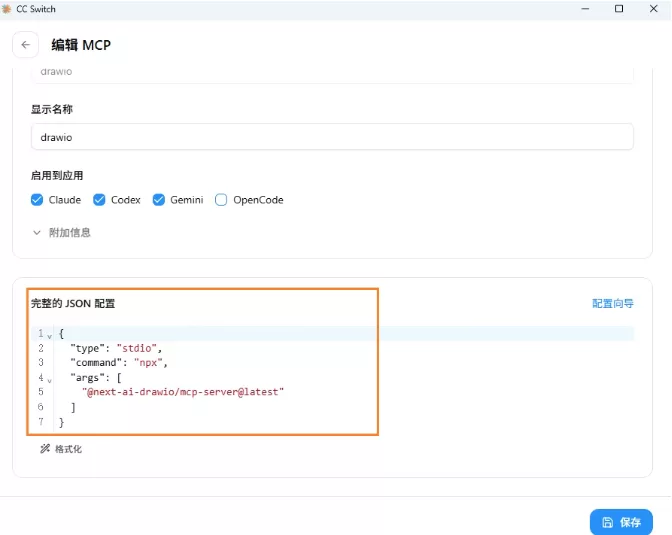Expand the 附加信息 section

coord(61,232)
